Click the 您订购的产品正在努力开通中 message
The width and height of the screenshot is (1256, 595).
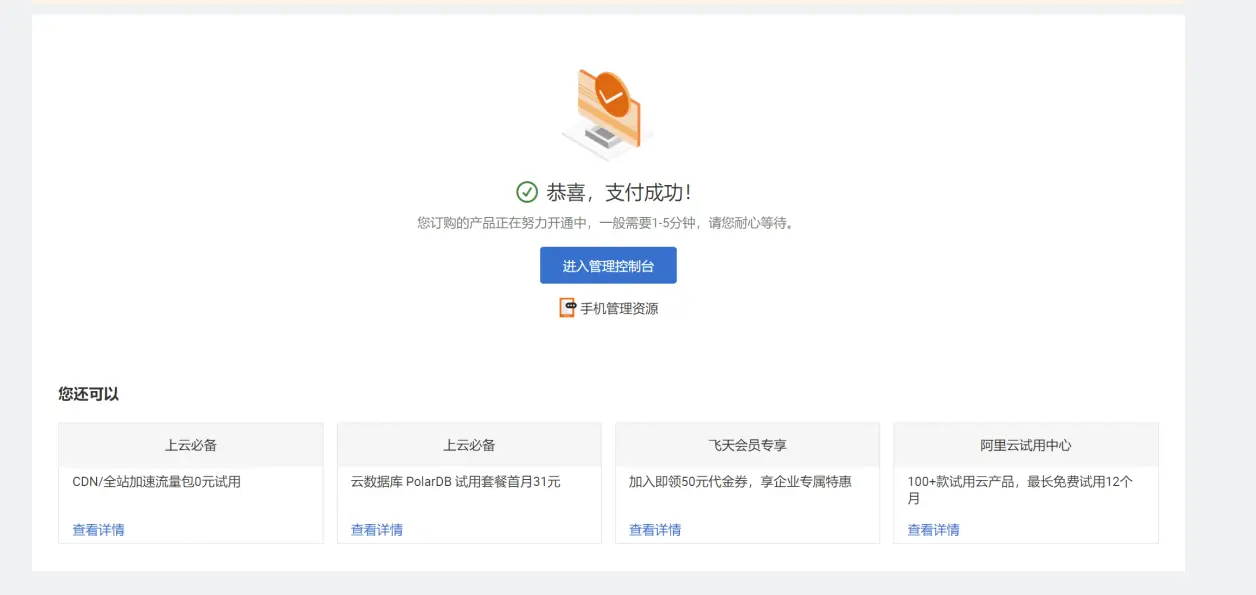pos(607,223)
